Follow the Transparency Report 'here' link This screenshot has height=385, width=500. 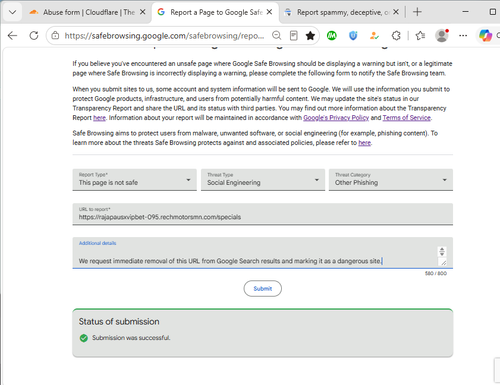click(x=99, y=118)
